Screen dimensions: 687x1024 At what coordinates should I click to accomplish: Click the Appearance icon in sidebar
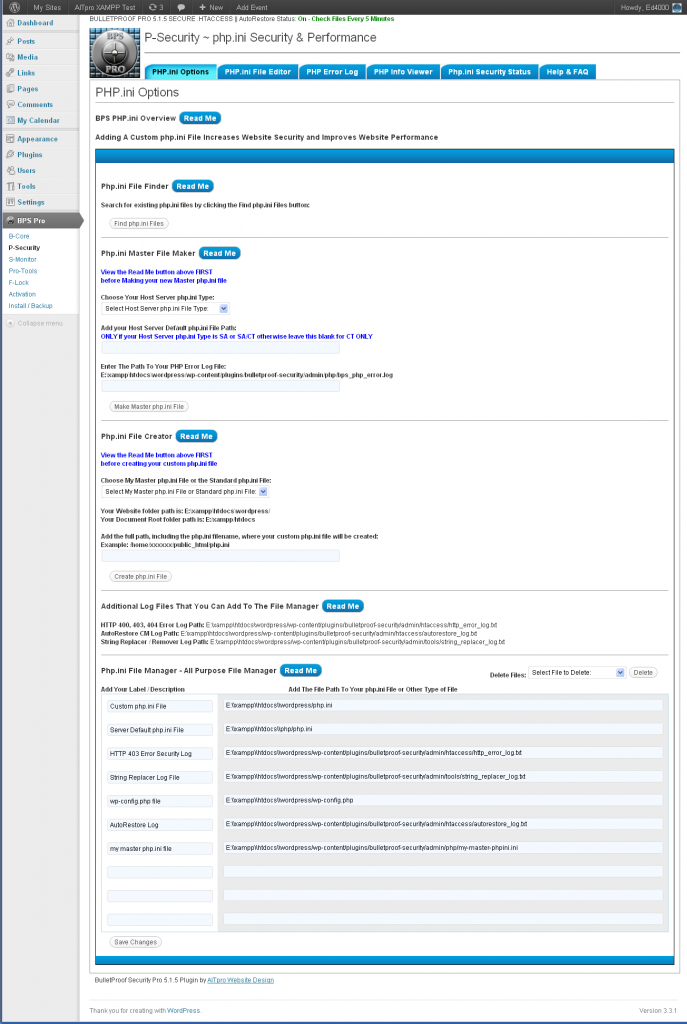[x=10, y=138]
